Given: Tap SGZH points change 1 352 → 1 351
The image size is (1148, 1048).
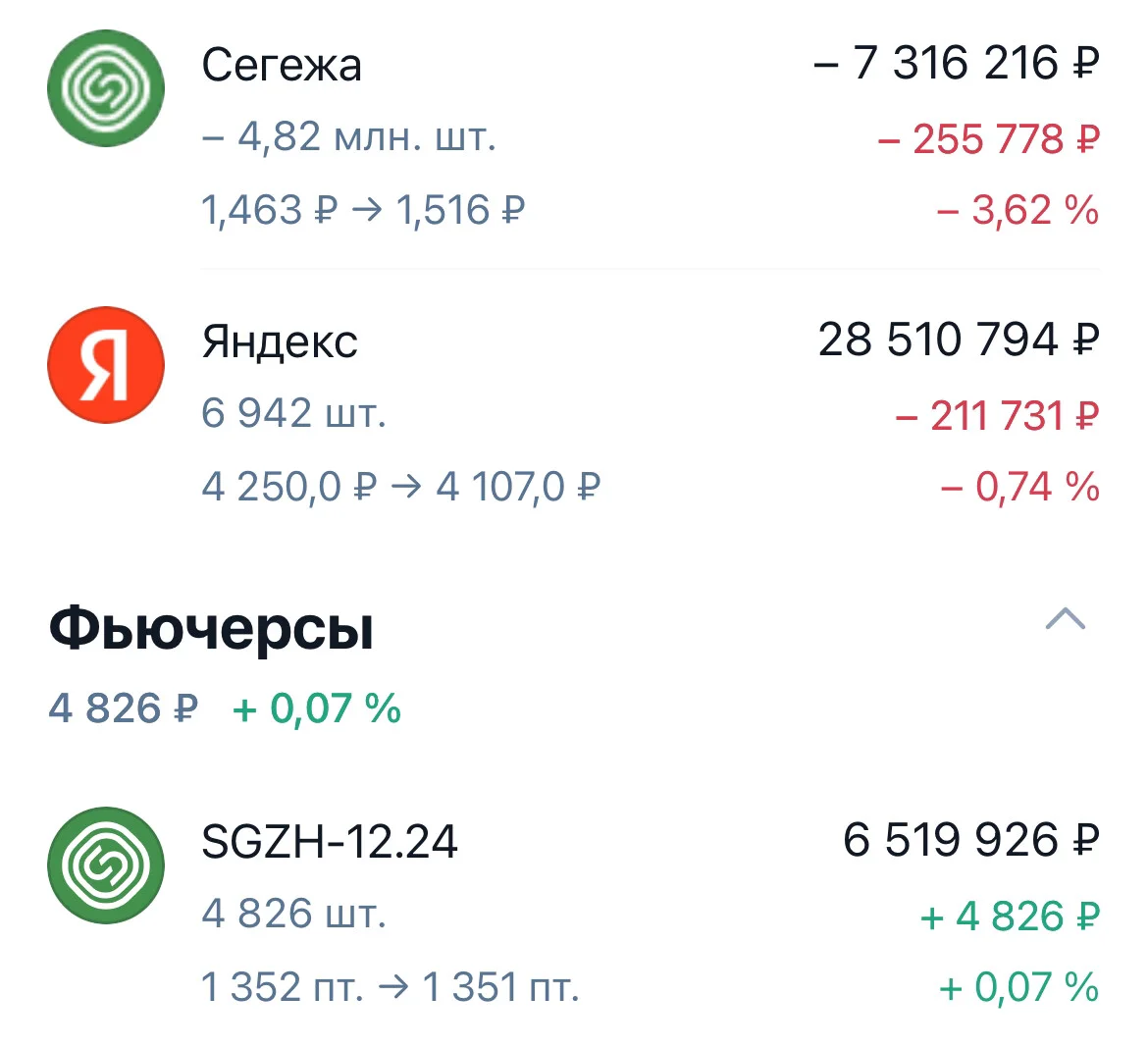Looking at the screenshot, I should click(x=391, y=987).
